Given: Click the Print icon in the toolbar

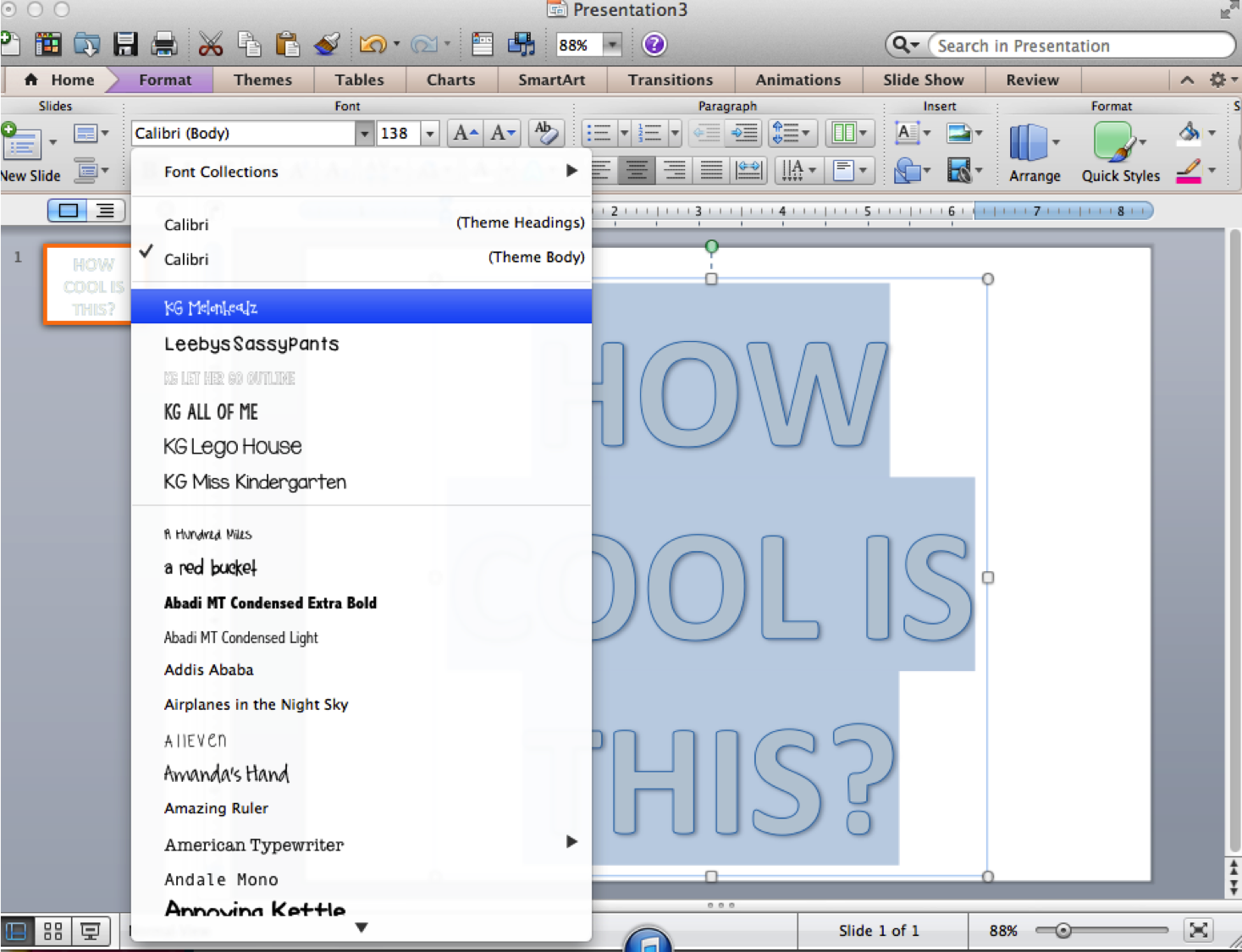Looking at the screenshot, I should (163, 44).
